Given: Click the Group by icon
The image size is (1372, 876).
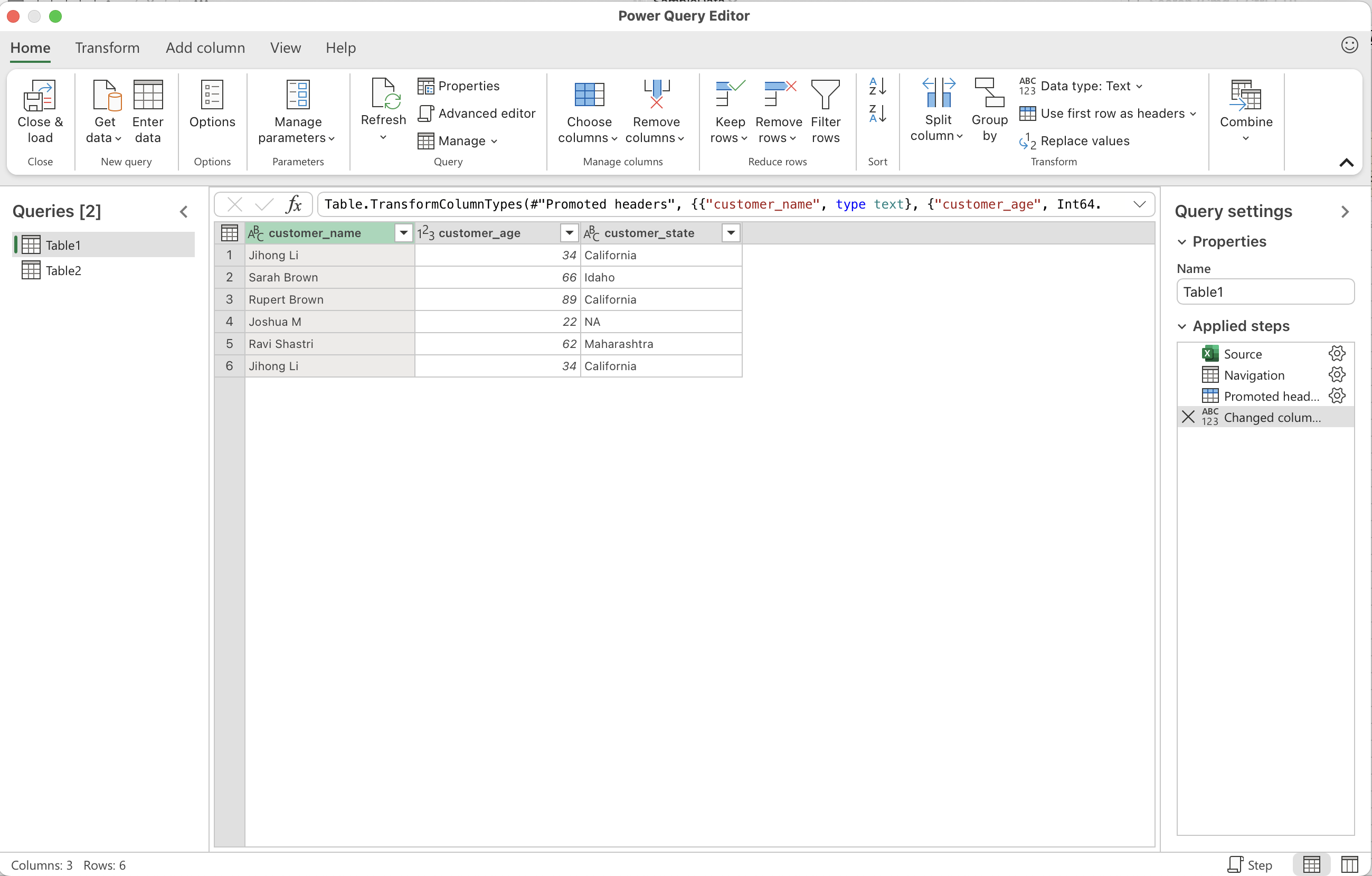Looking at the screenshot, I should pyautogui.click(x=989, y=93).
